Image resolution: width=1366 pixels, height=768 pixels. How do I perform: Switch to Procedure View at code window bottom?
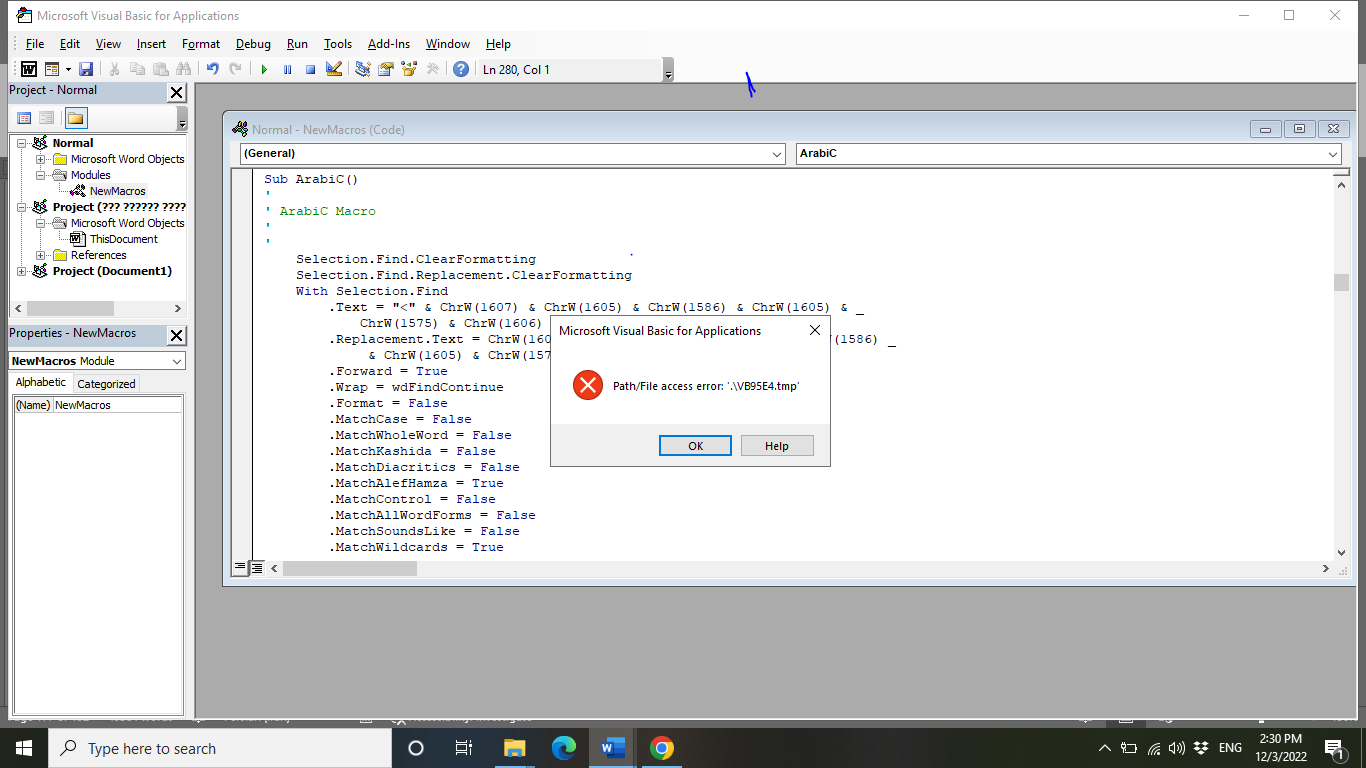[x=240, y=567]
